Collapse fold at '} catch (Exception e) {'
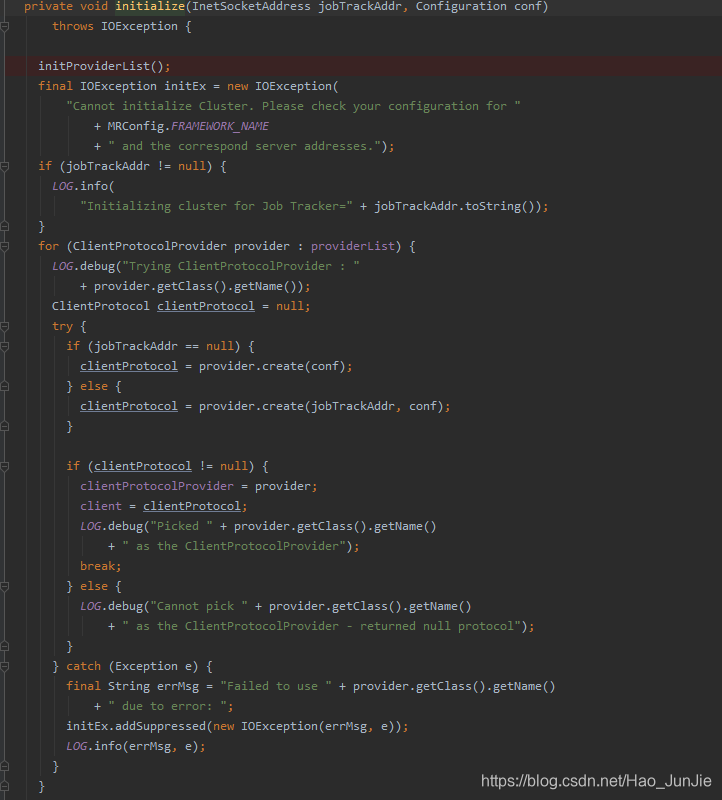The height and width of the screenshot is (800, 722). [x=5, y=666]
